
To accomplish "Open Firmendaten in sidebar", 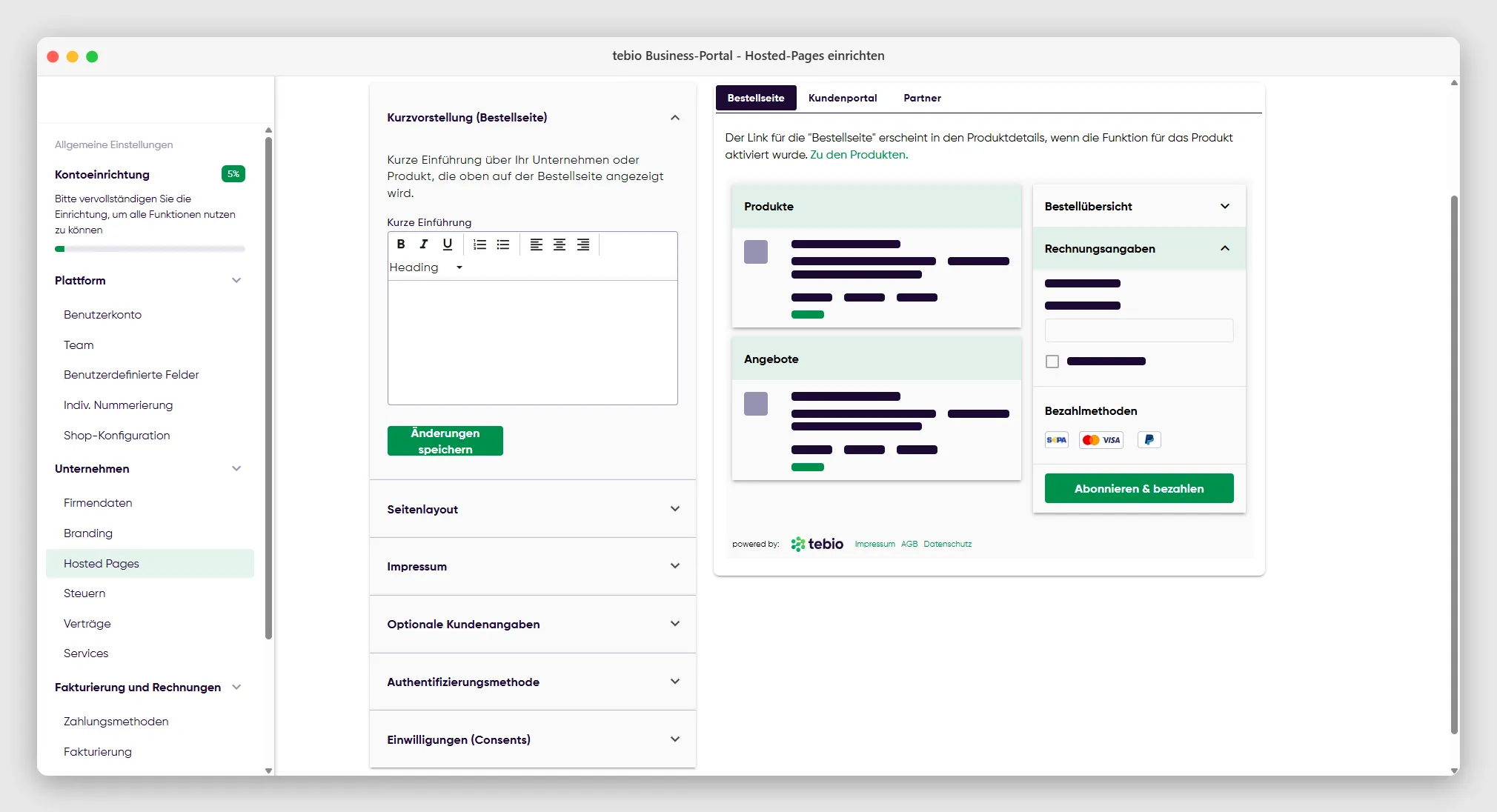I will (98, 503).
